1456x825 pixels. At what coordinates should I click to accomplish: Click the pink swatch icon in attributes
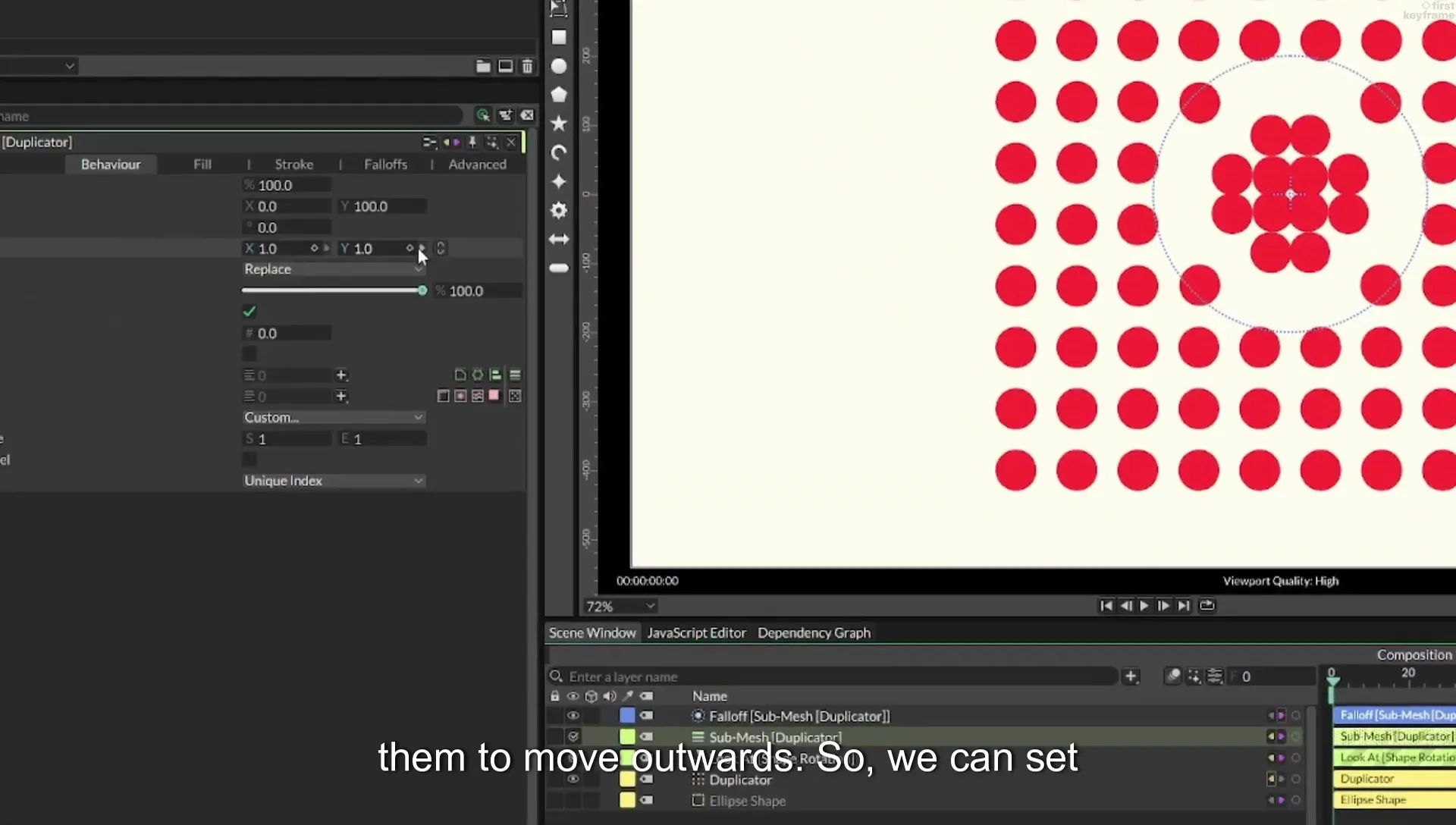[x=494, y=395]
